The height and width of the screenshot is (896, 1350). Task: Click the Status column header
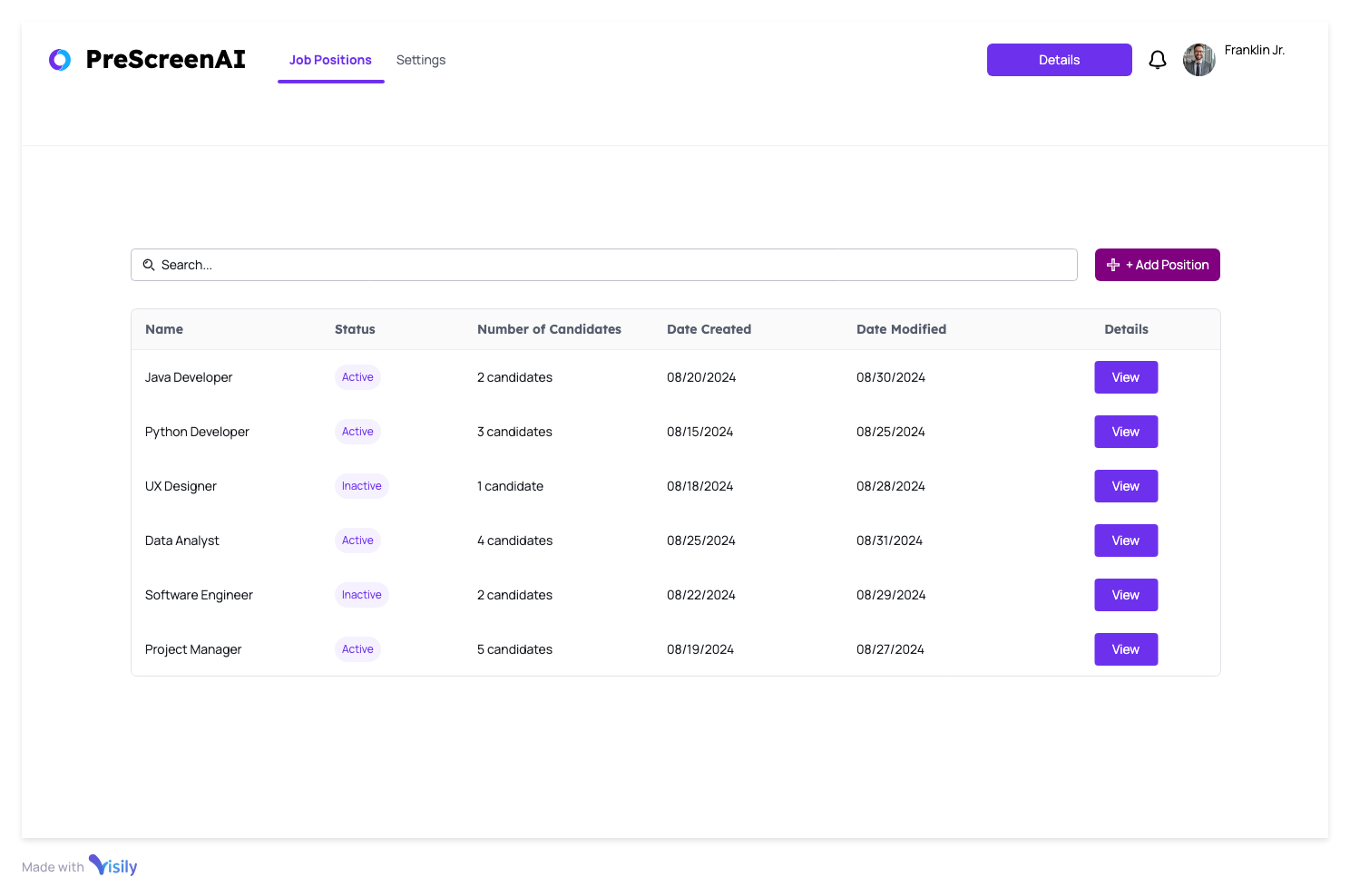(x=355, y=329)
